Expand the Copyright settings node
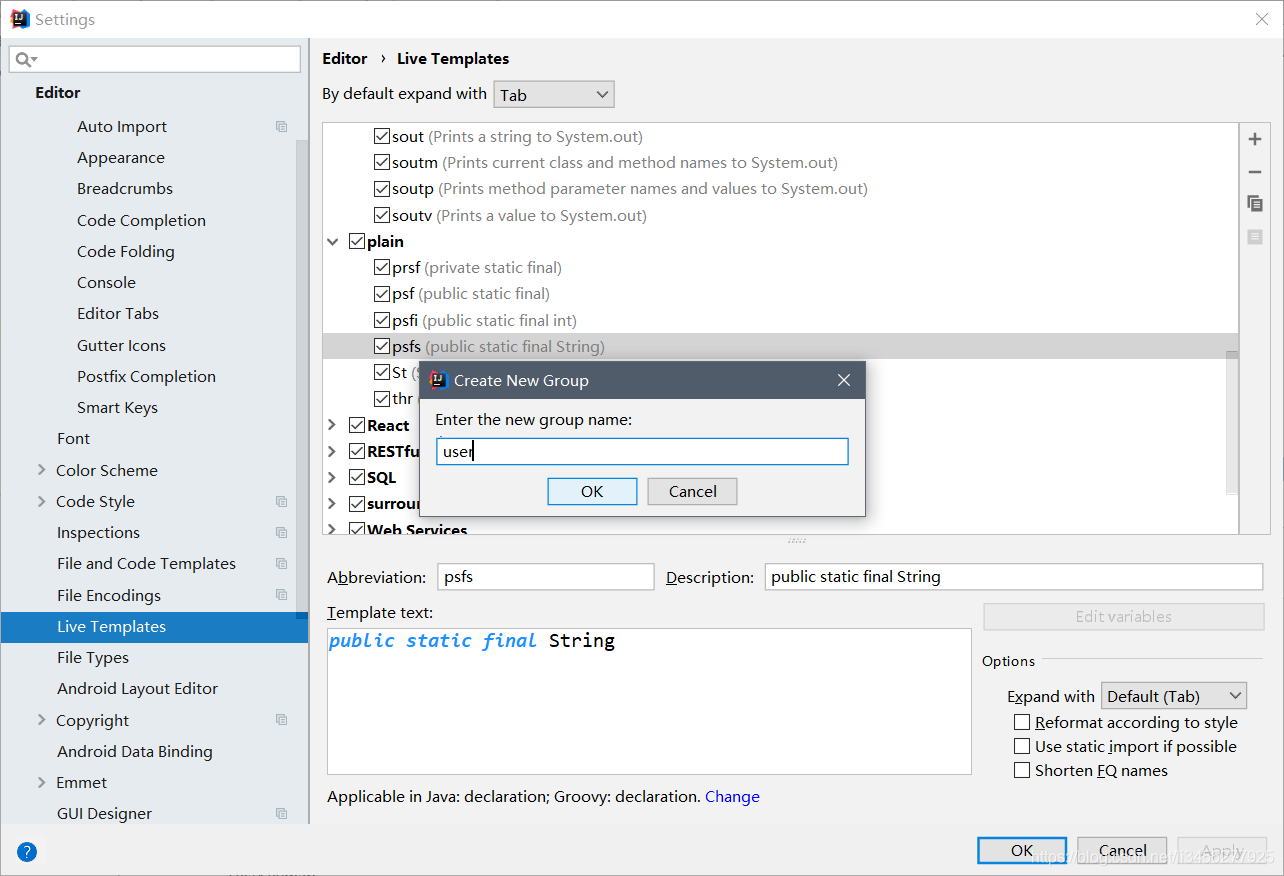This screenshot has height=876, width=1284. pos(41,720)
